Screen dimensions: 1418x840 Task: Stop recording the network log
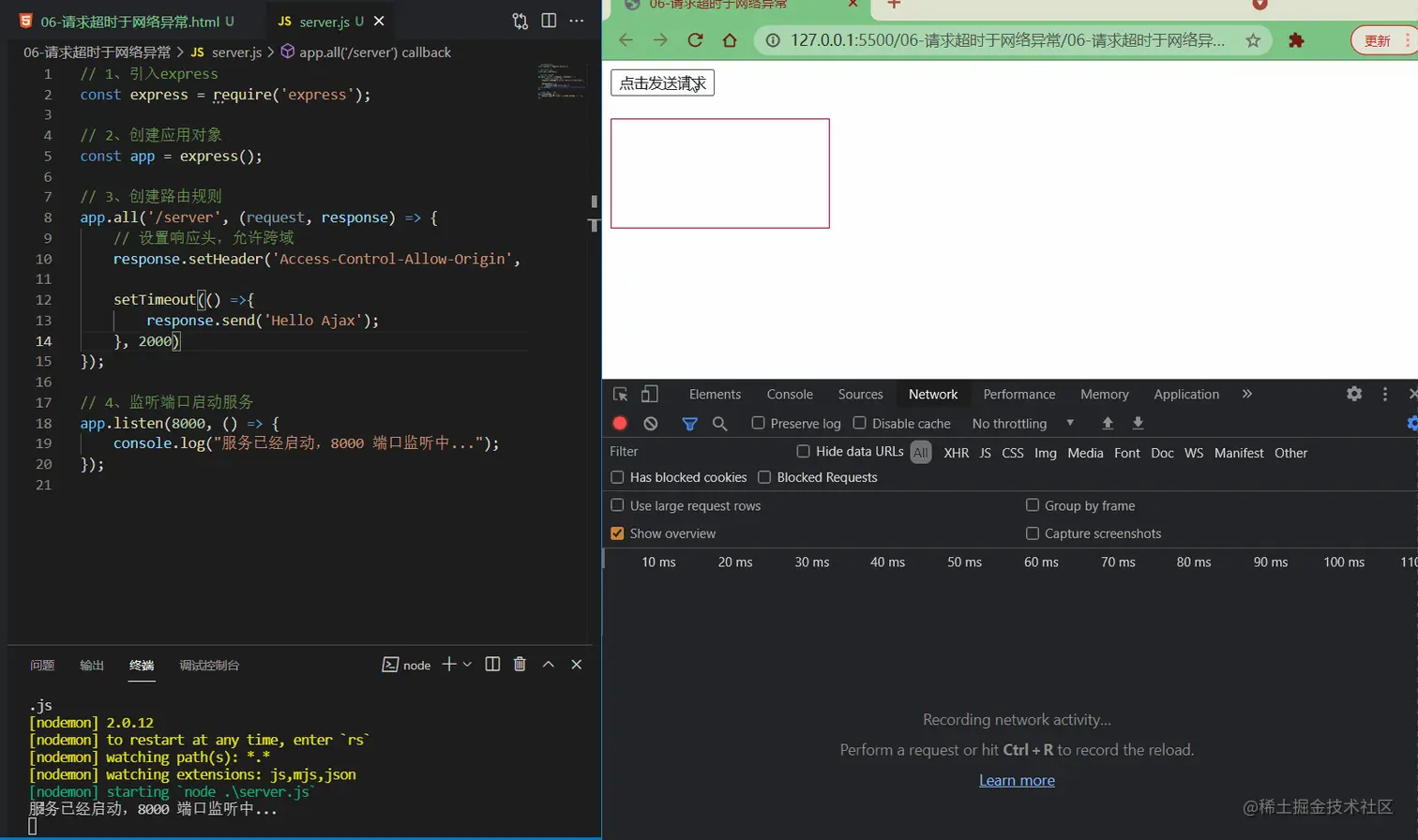(x=620, y=423)
